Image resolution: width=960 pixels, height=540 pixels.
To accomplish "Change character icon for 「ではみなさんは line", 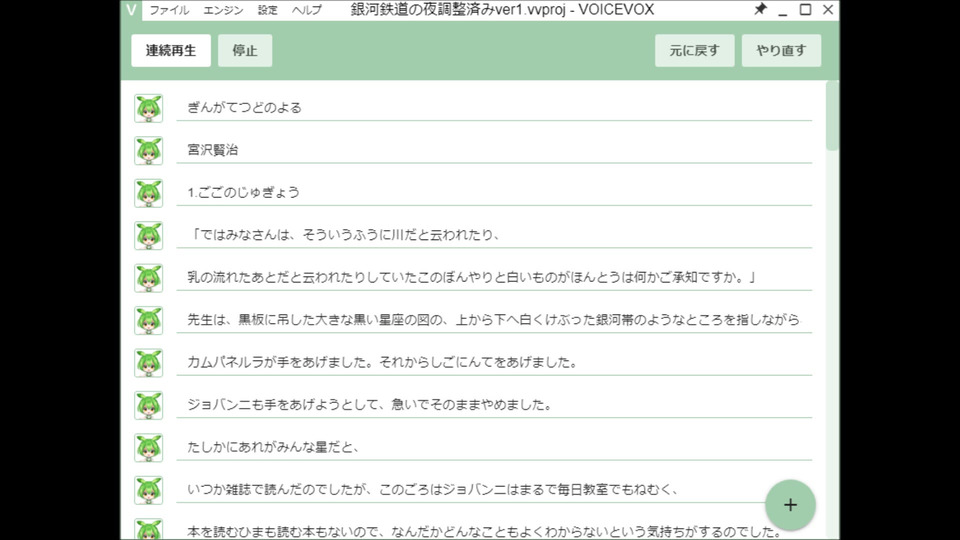I will click(x=149, y=236).
